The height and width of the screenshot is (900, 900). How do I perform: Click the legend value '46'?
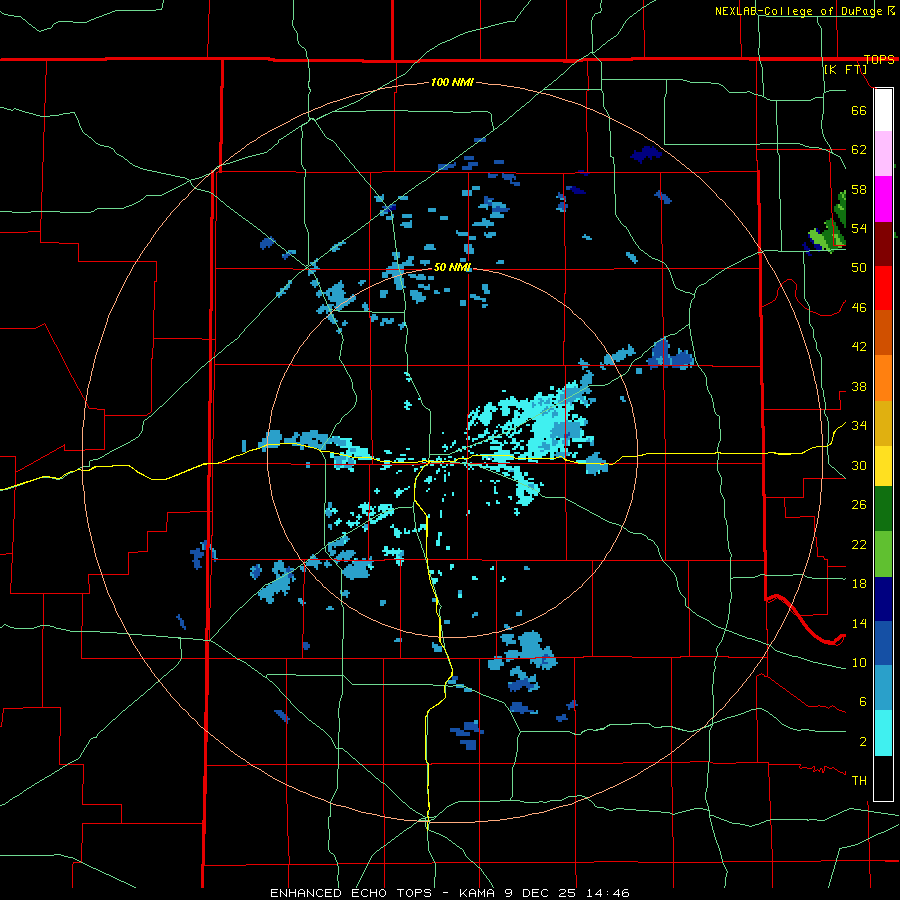(859, 308)
